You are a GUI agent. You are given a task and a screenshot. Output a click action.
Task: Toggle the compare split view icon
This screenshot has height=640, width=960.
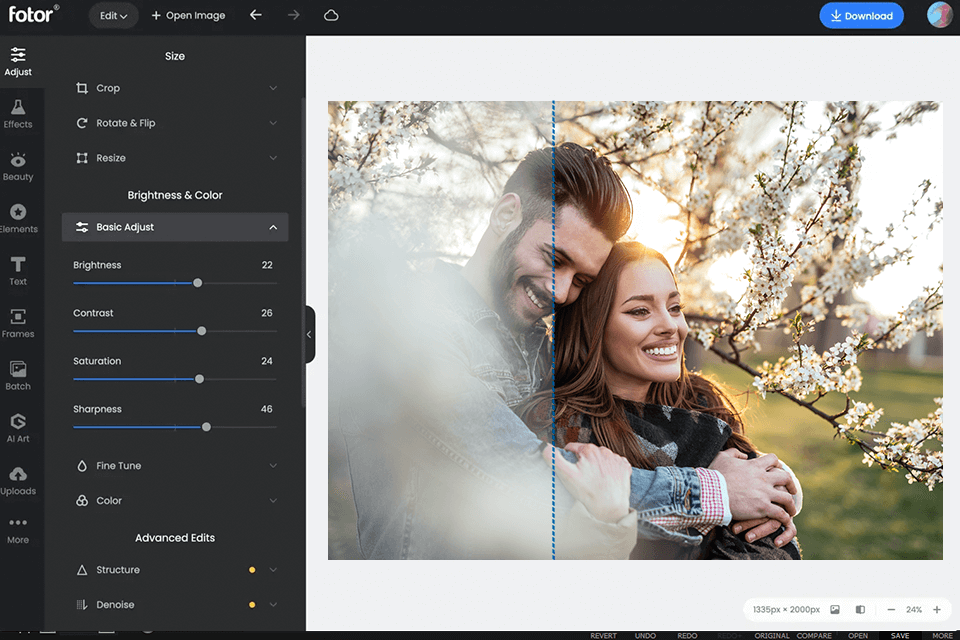[x=860, y=609]
